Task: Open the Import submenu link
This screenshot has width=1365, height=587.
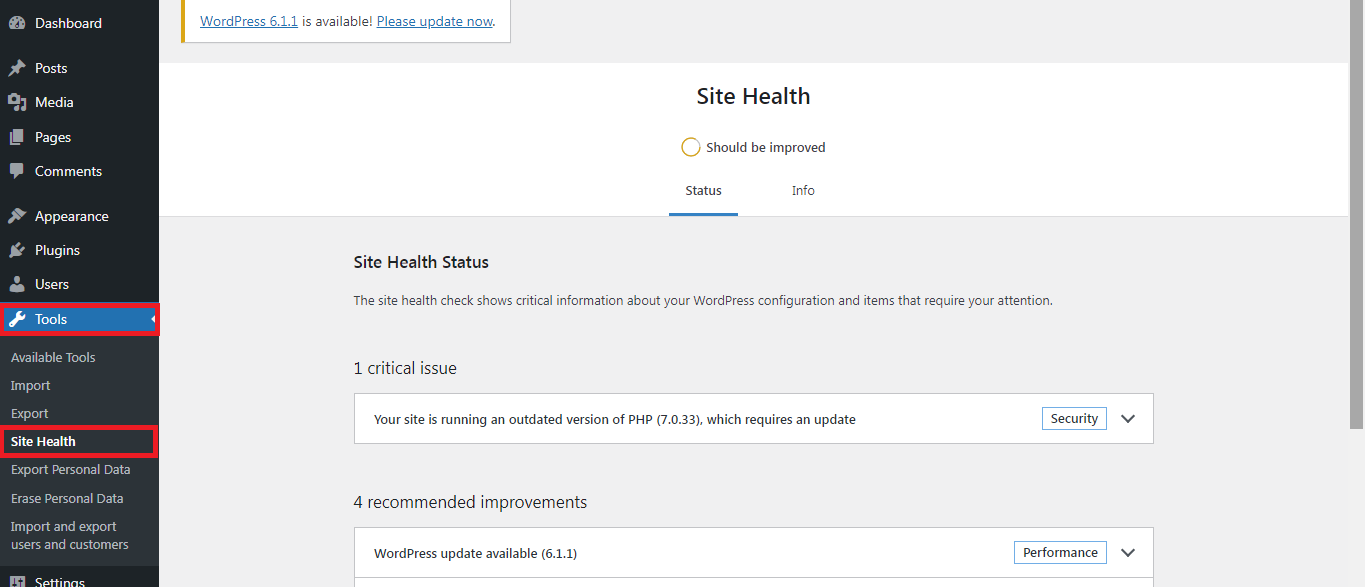Action: tap(30, 385)
